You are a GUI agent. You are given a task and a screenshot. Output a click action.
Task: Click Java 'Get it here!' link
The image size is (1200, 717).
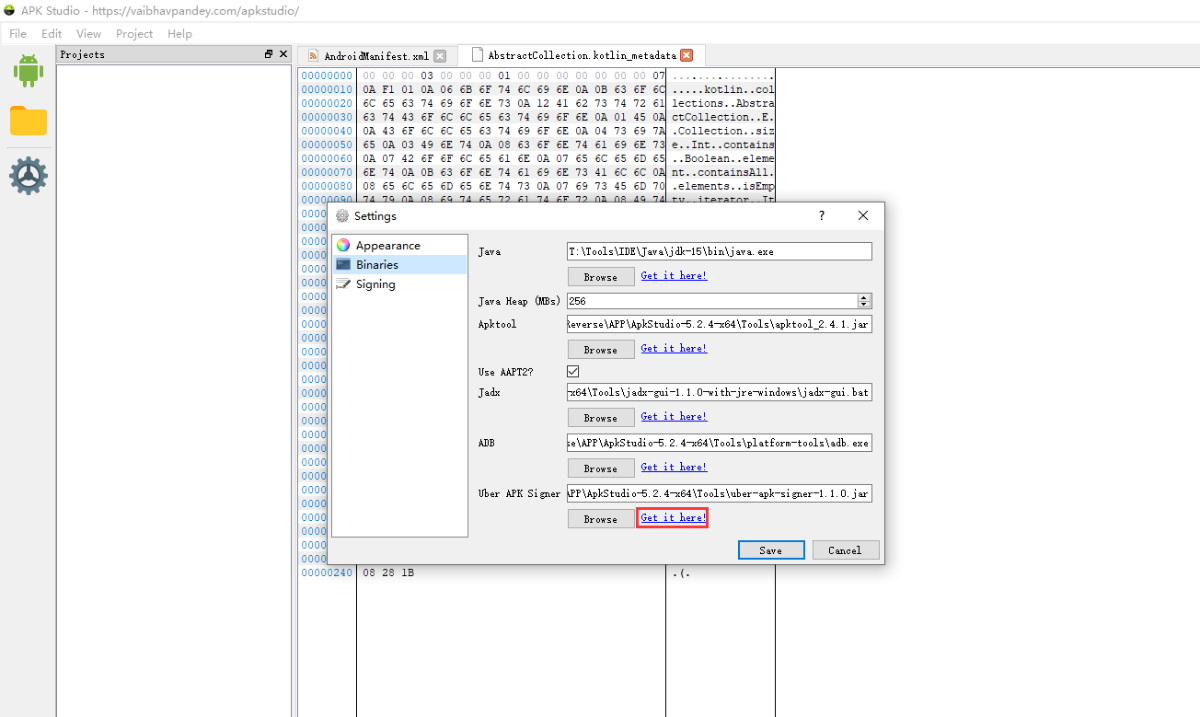pos(674,276)
